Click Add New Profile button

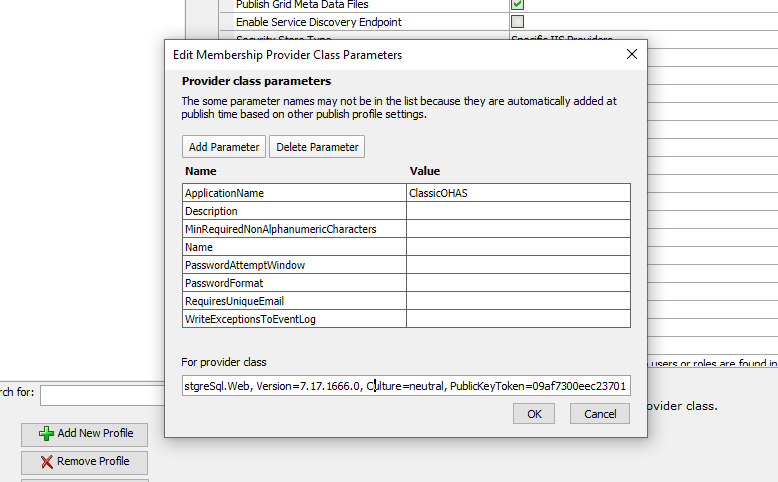pyautogui.click(x=84, y=434)
